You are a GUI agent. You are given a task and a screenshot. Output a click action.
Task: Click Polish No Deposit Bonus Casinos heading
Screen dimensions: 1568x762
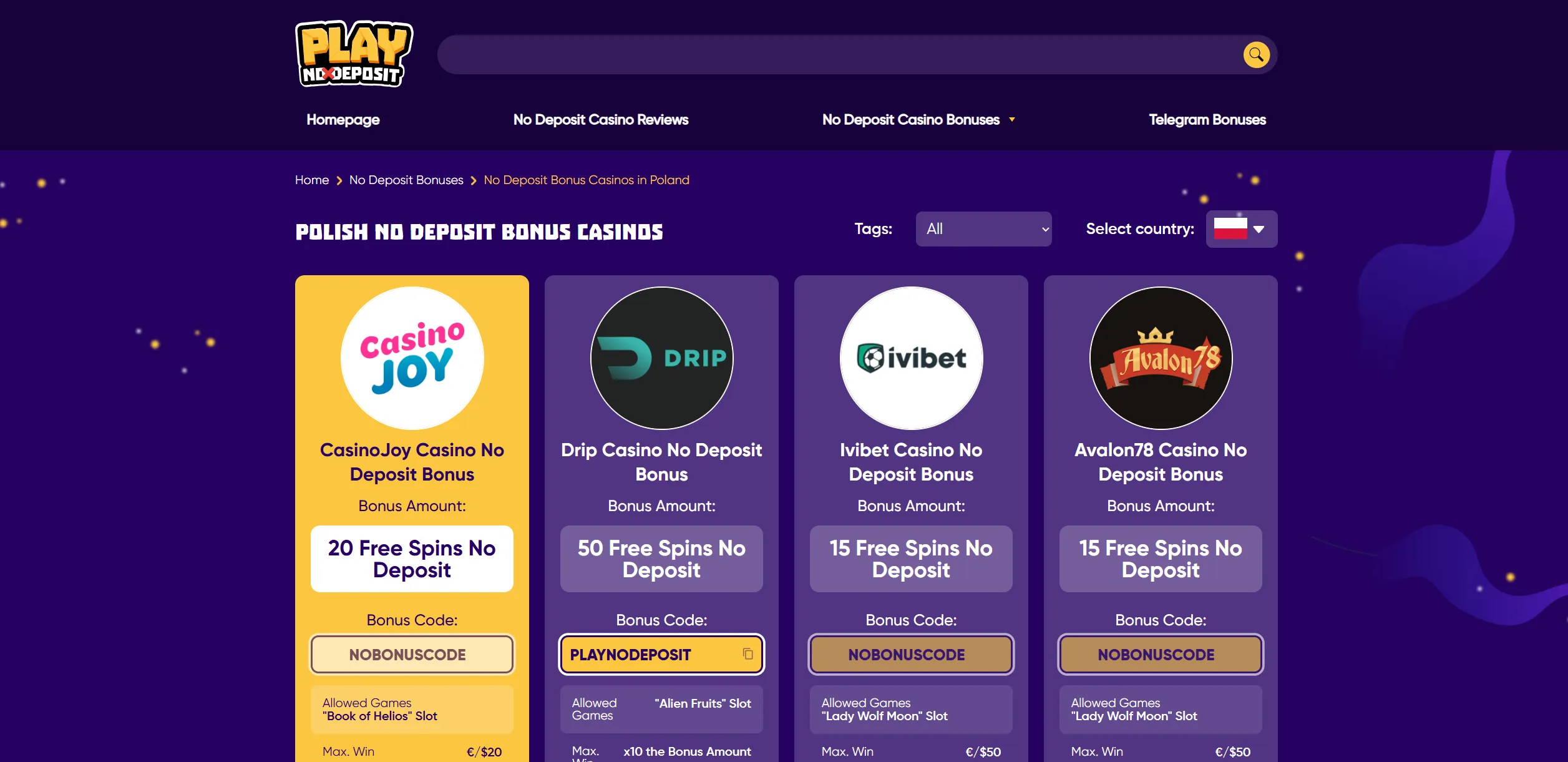pyautogui.click(x=479, y=232)
